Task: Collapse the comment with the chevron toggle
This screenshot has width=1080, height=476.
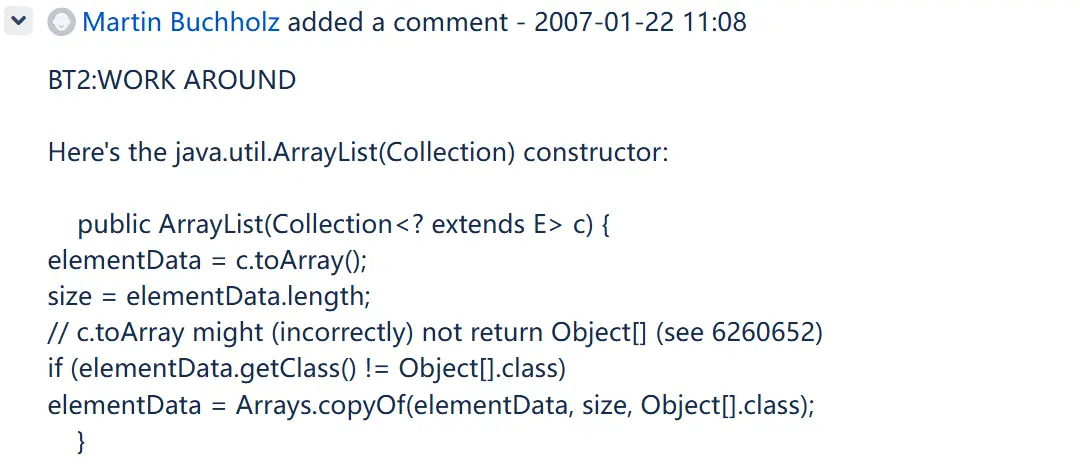Action: 19,21
